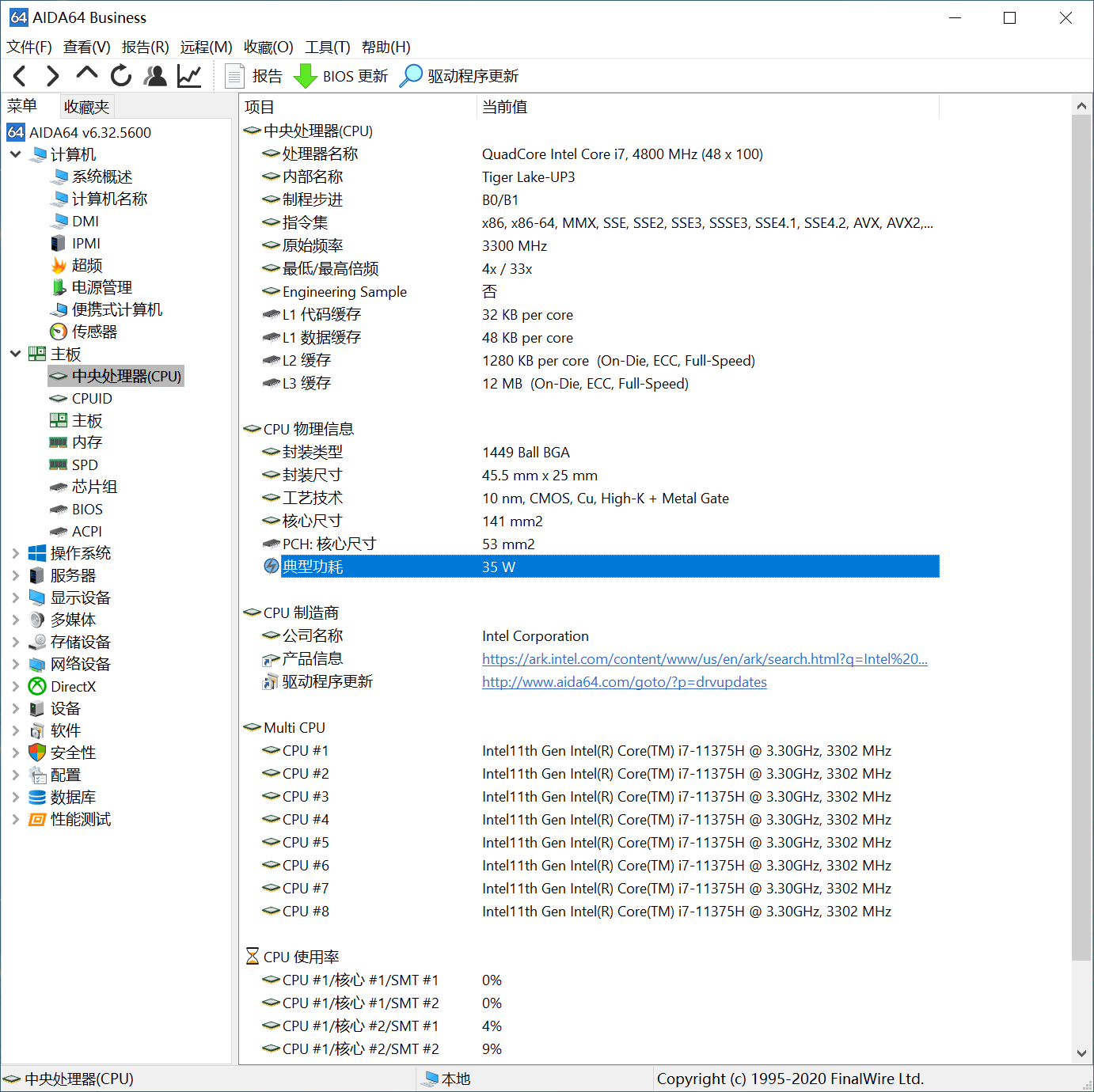The width and height of the screenshot is (1094, 1092).
Task: Click the IPMI server icon
Action: coord(58,243)
